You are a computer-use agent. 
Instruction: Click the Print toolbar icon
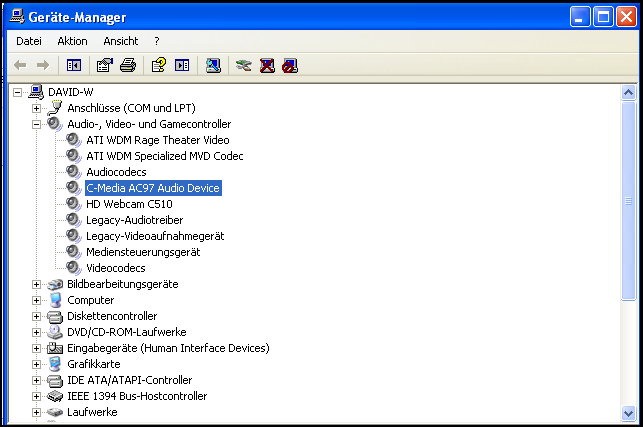click(x=128, y=65)
